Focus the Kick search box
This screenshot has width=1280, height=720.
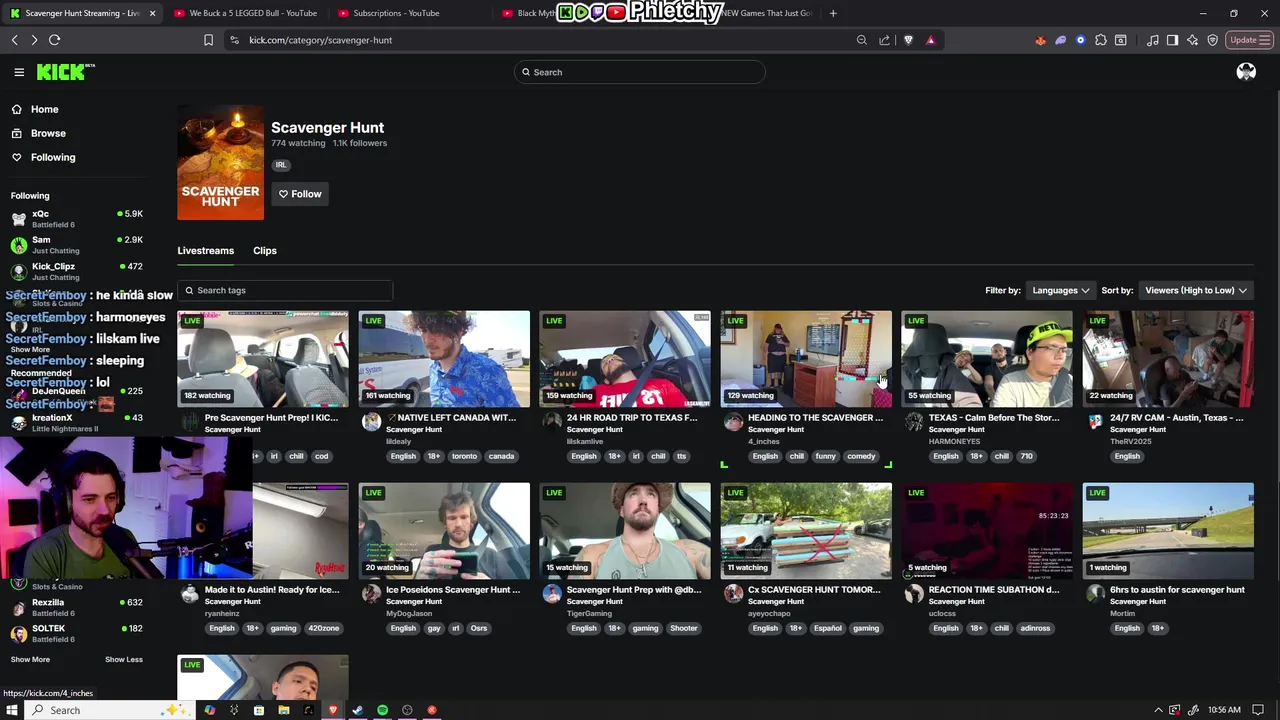[x=640, y=72]
